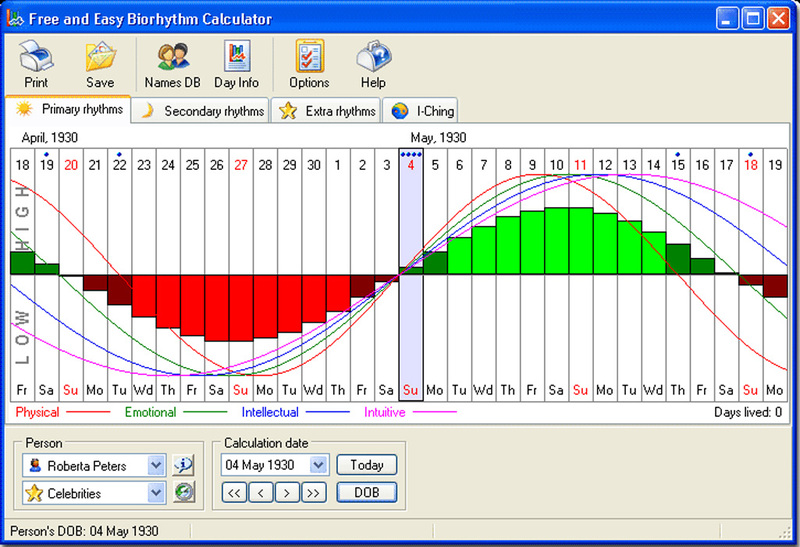Image resolution: width=800 pixels, height=547 pixels.
Task: Click the person info icon beside Roberta Peters
Action: pyautogui.click(x=184, y=465)
